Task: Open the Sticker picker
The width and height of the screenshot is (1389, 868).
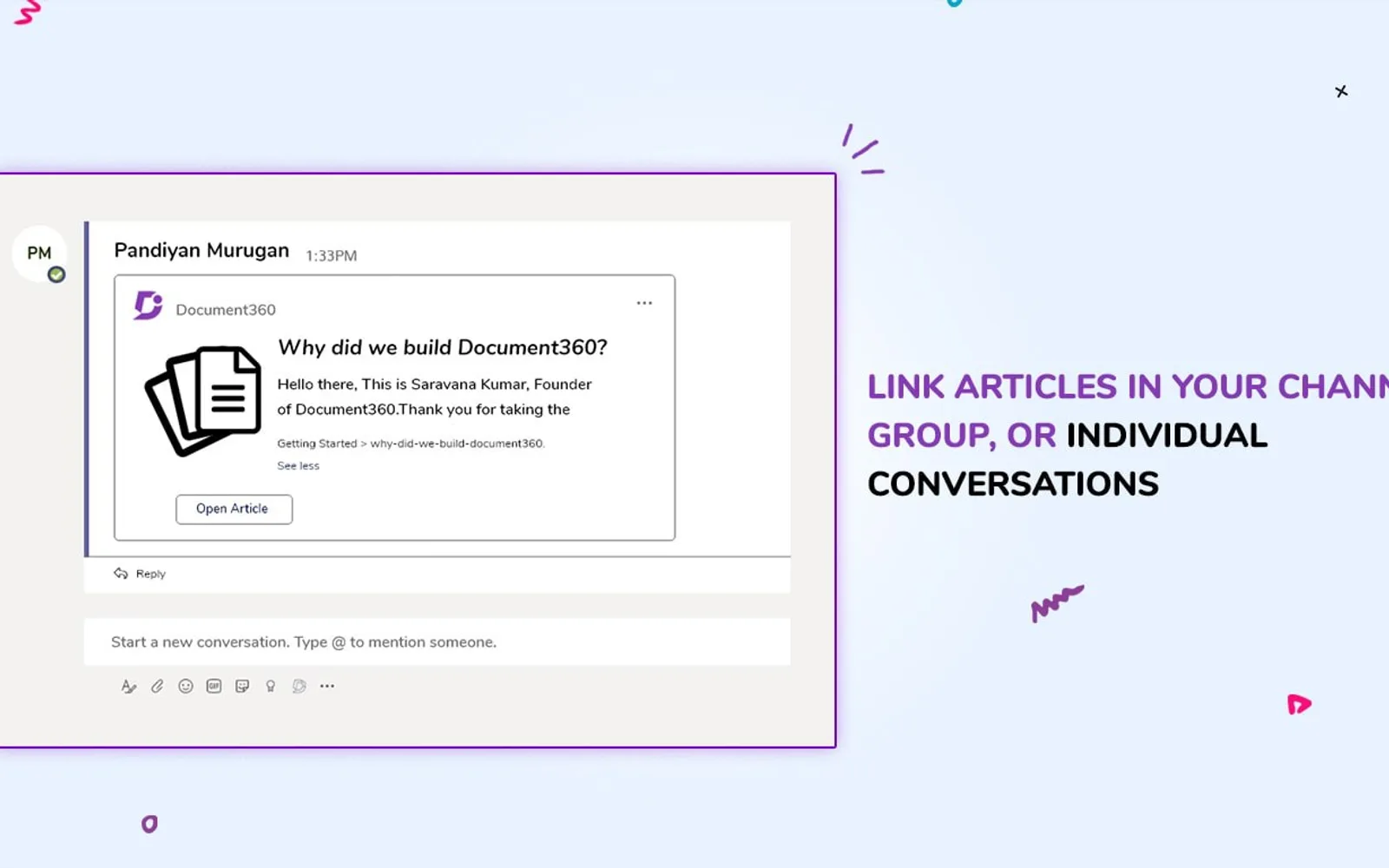Action: 242,687
